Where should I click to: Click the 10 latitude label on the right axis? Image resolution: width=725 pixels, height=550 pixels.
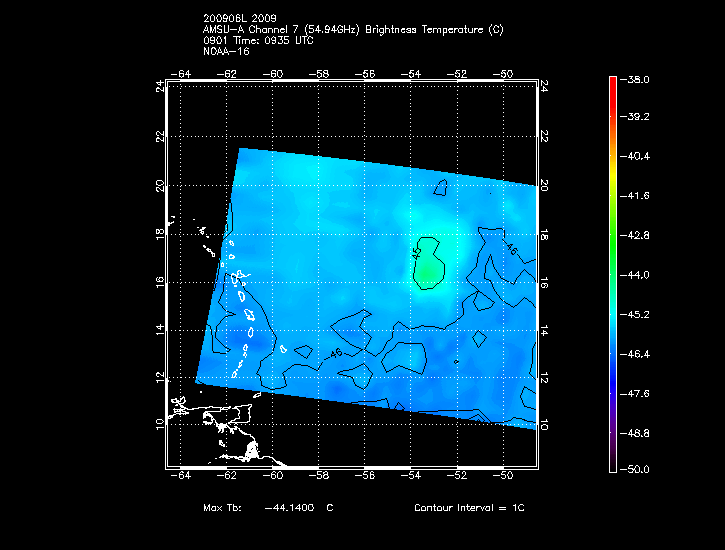click(544, 423)
